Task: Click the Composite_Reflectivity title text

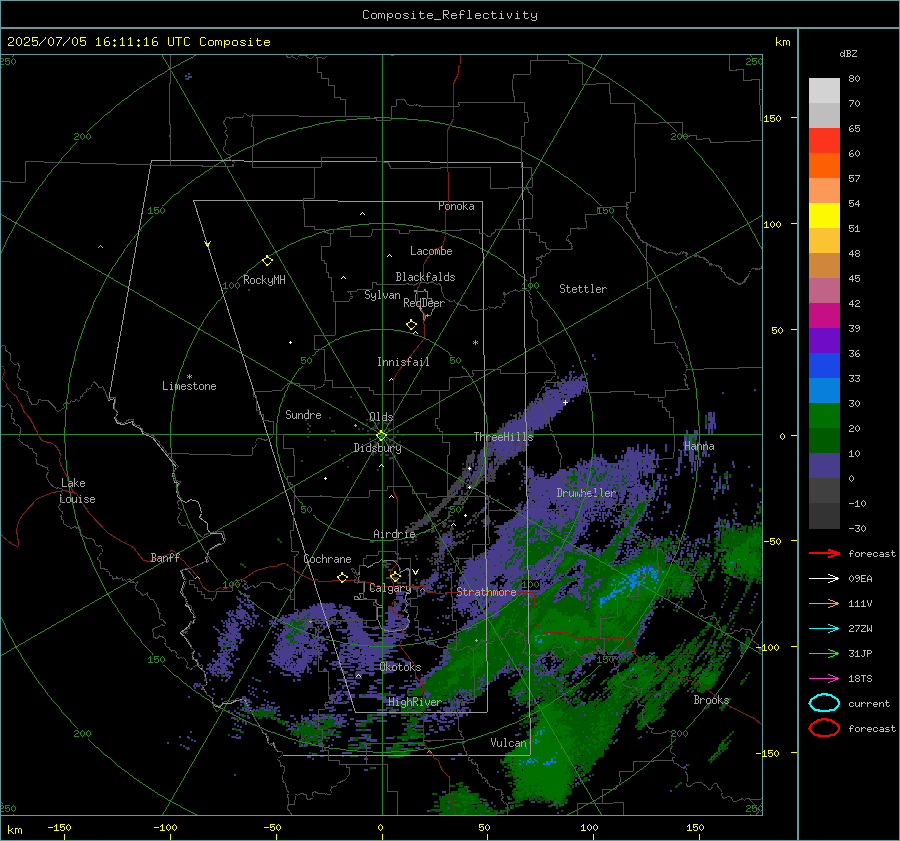Action: tap(449, 15)
